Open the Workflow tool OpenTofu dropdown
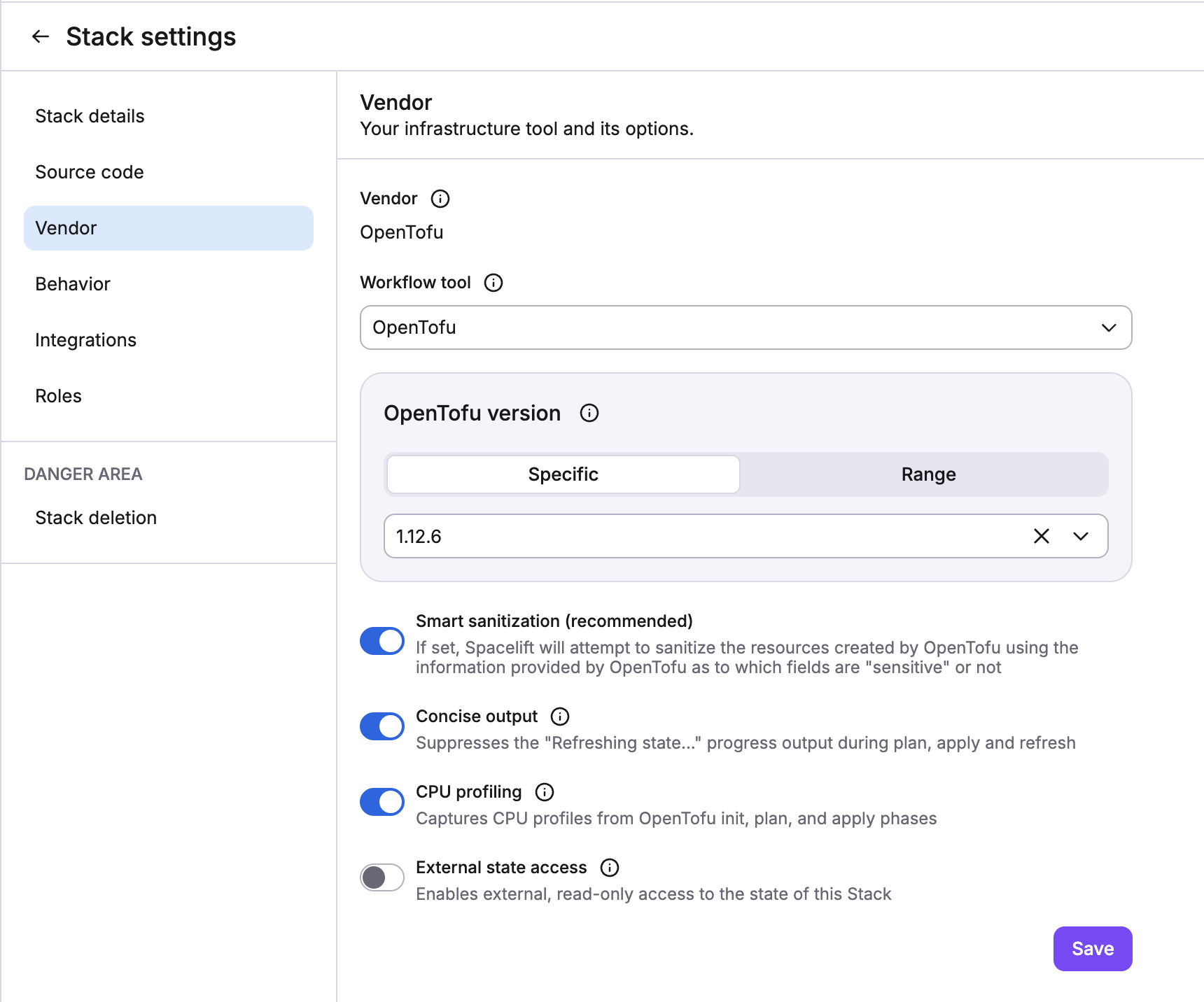This screenshot has height=1002, width=1204. click(746, 327)
